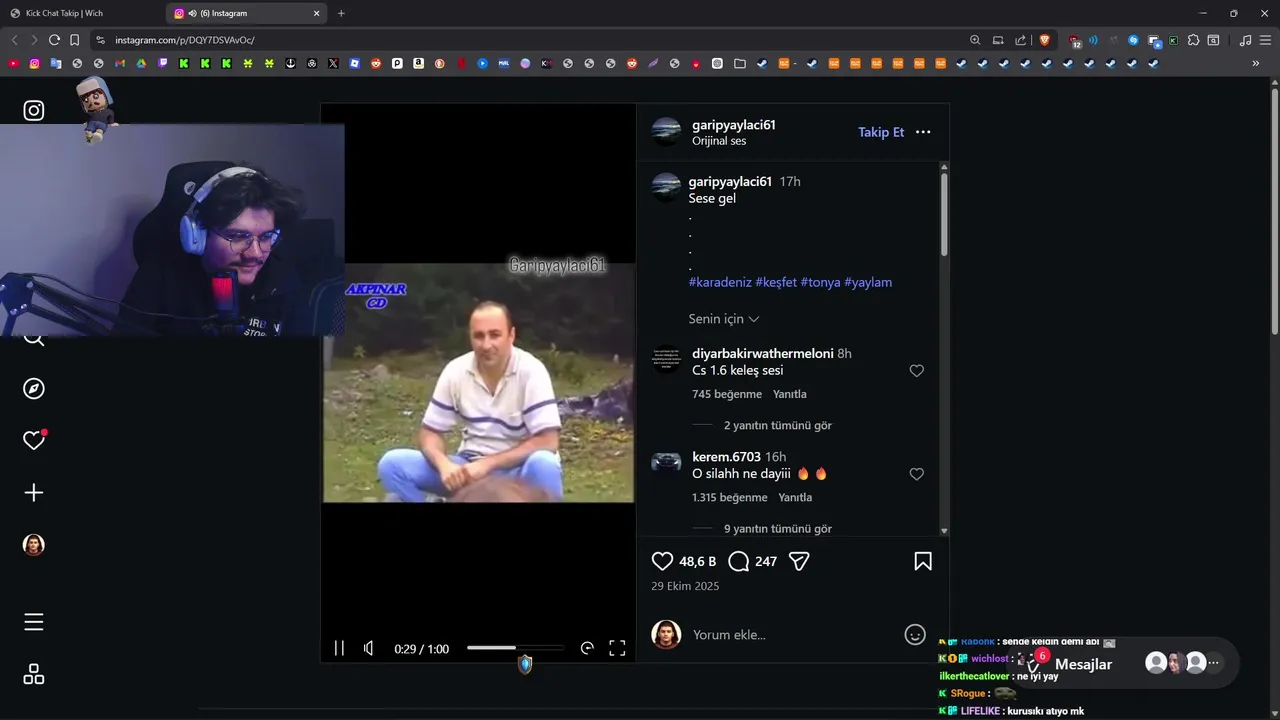Open the sidebar hamburger menu
This screenshot has height=720, width=1280.
tap(34, 622)
